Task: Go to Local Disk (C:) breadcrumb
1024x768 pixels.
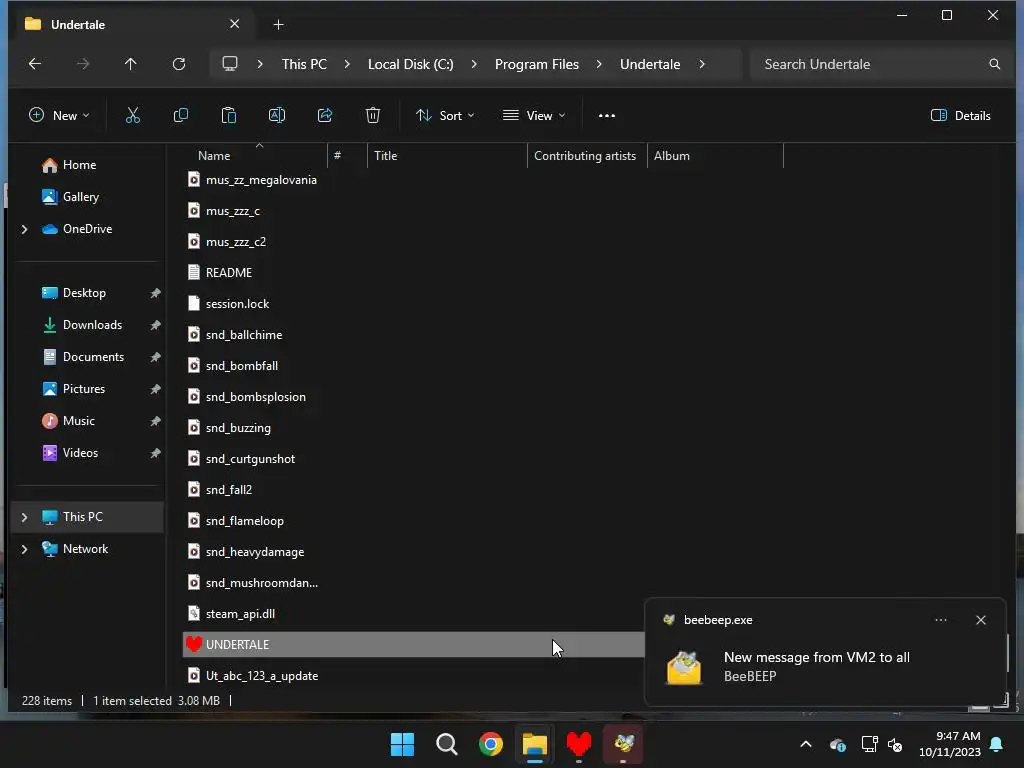Action: click(x=410, y=64)
